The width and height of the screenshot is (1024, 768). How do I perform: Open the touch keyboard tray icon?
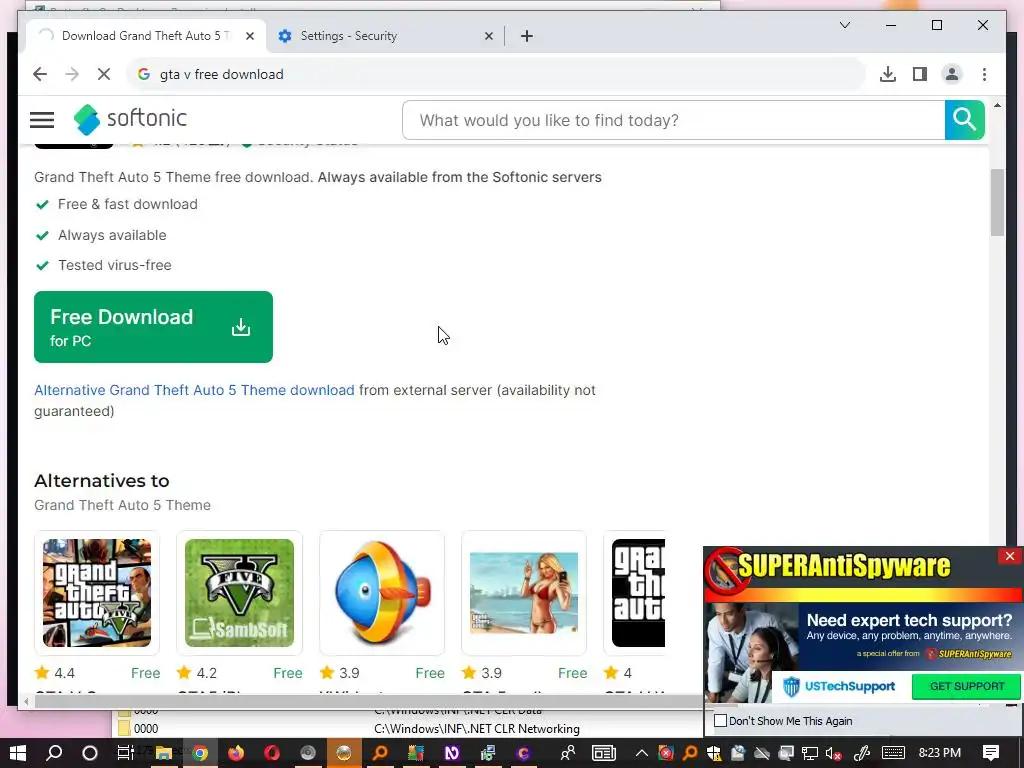893,753
